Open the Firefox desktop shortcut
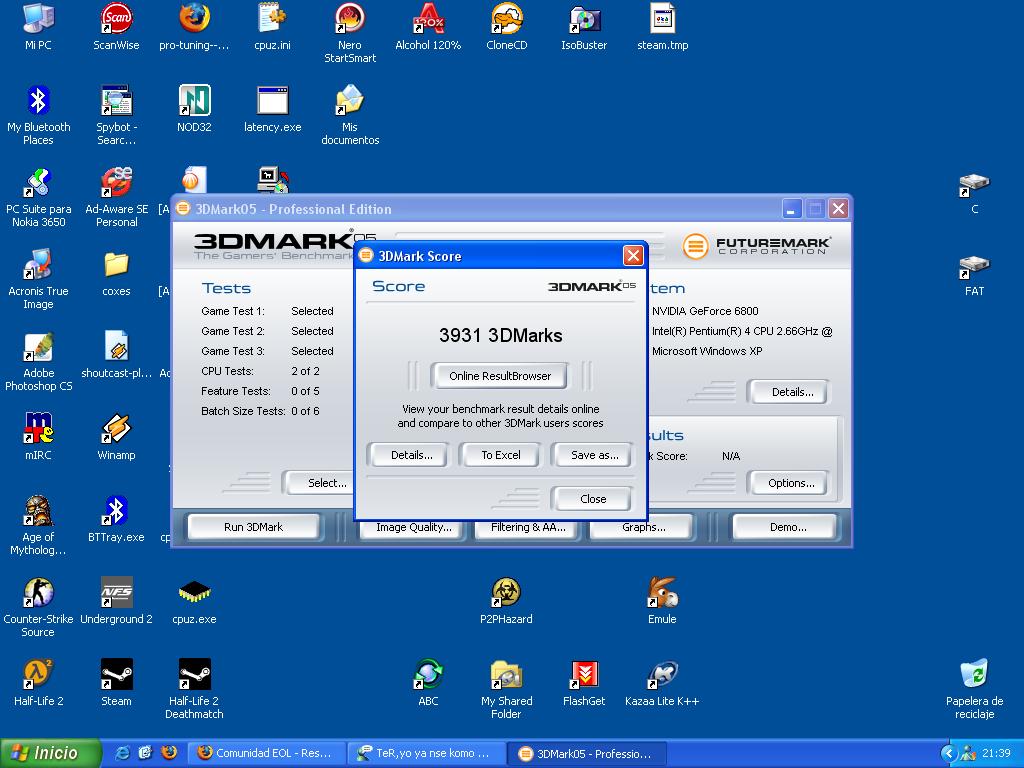1024x768 pixels. coord(194,19)
